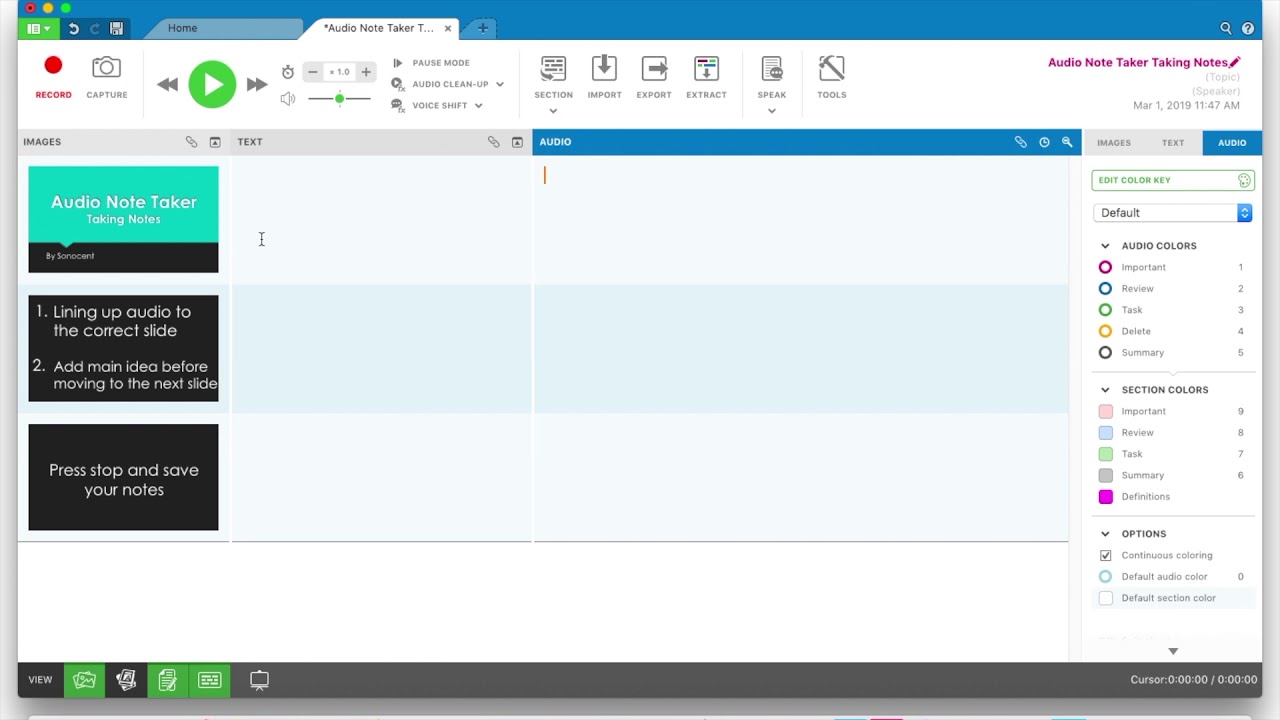
Task: Open the Voice Shift dropdown
Action: coord(437,105)
